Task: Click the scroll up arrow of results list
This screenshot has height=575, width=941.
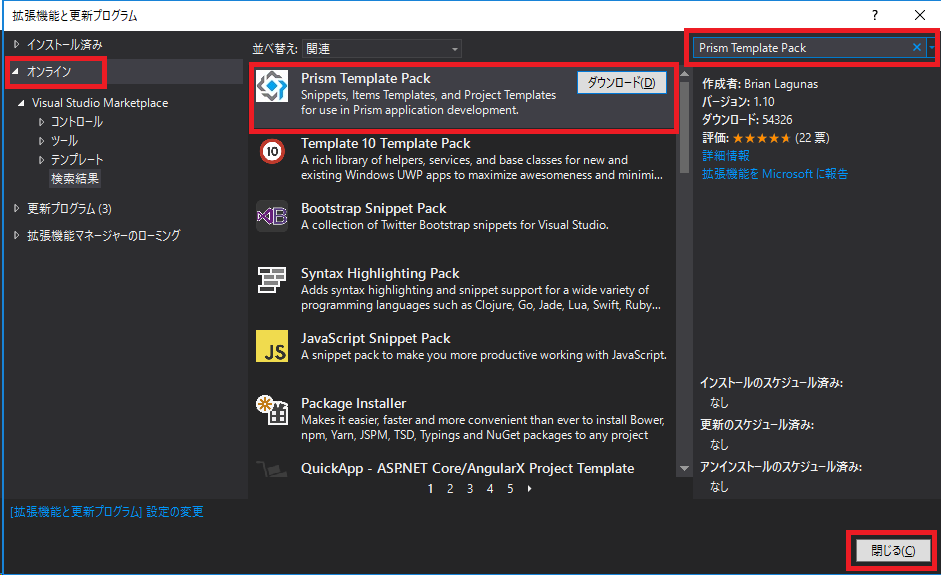Action: click(685, 74)
